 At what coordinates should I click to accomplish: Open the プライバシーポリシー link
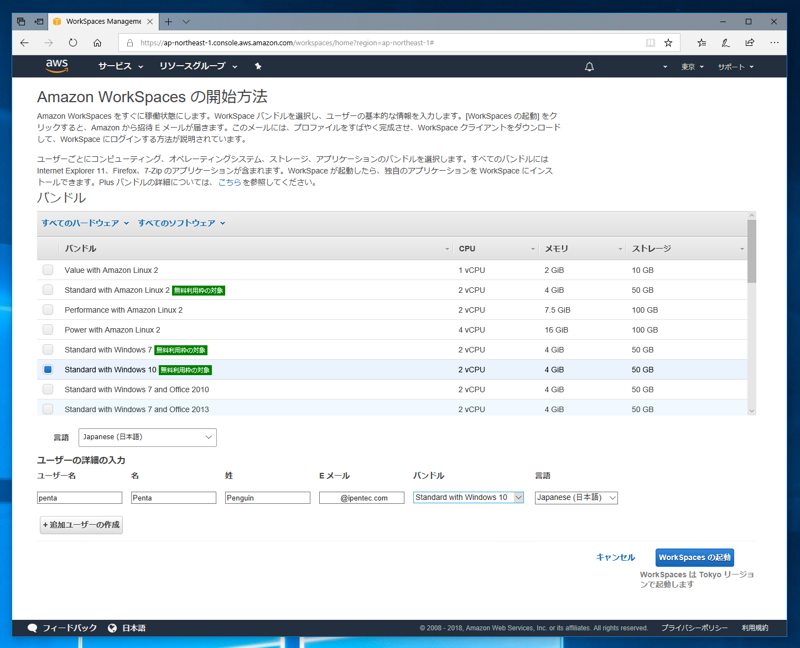(x=694, y=628)
